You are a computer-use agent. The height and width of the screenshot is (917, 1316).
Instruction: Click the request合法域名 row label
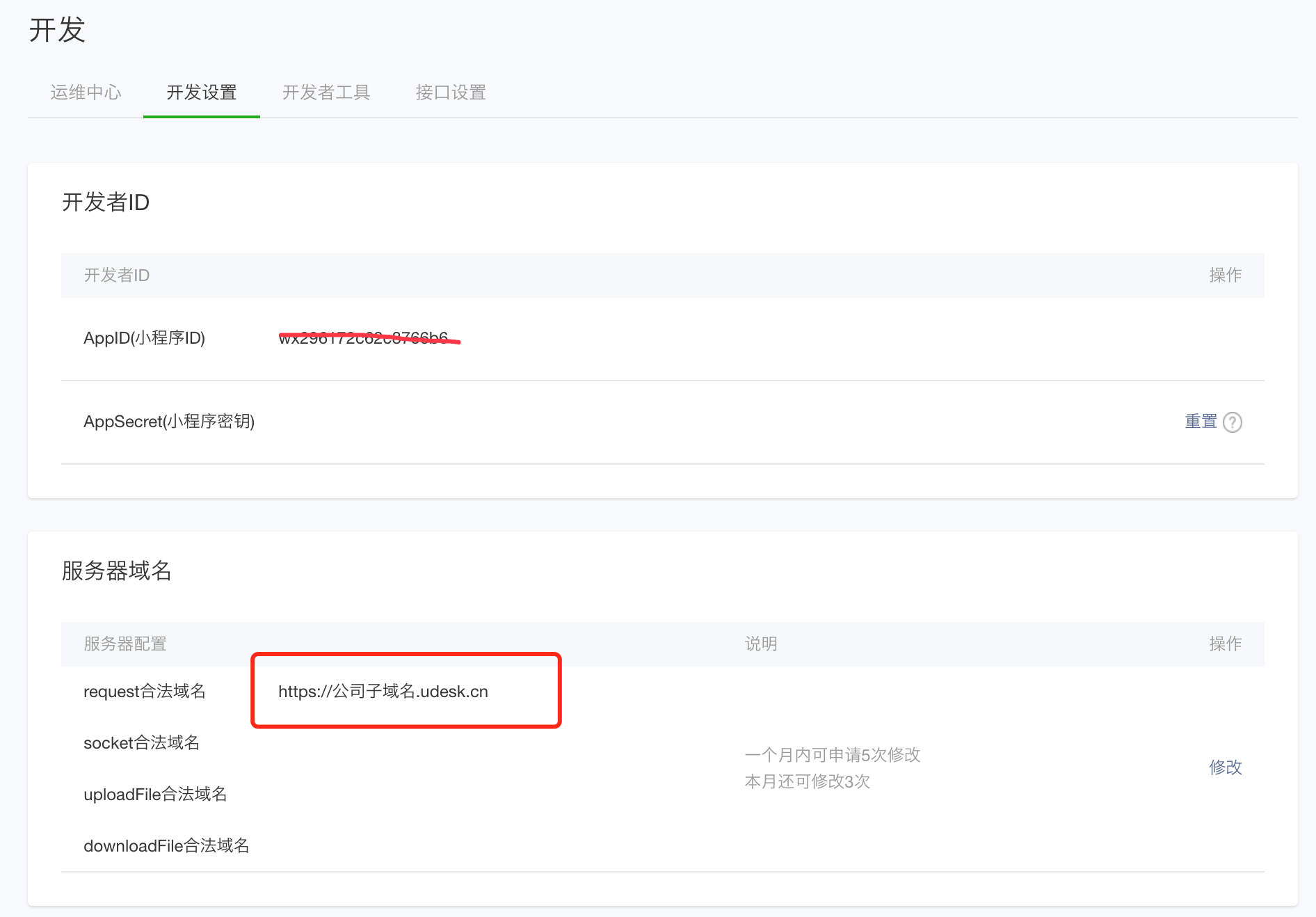pyautogui.click(x=145, y=692)
